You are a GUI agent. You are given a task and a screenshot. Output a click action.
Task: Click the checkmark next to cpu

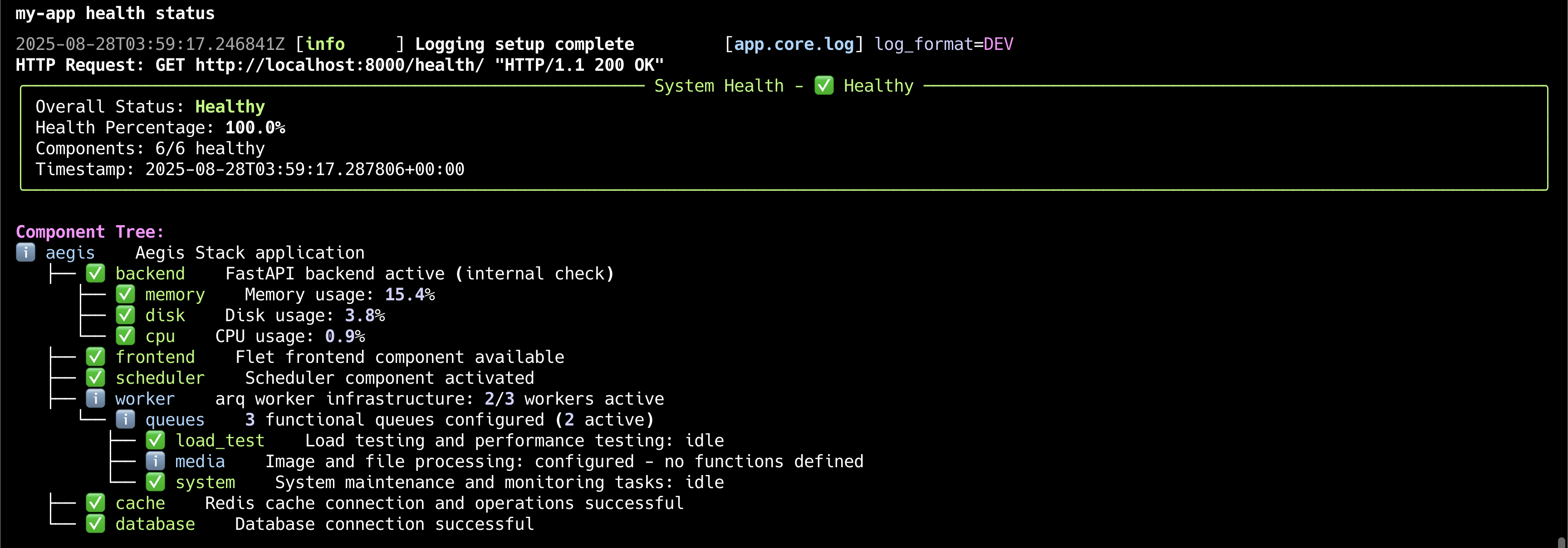125,336
